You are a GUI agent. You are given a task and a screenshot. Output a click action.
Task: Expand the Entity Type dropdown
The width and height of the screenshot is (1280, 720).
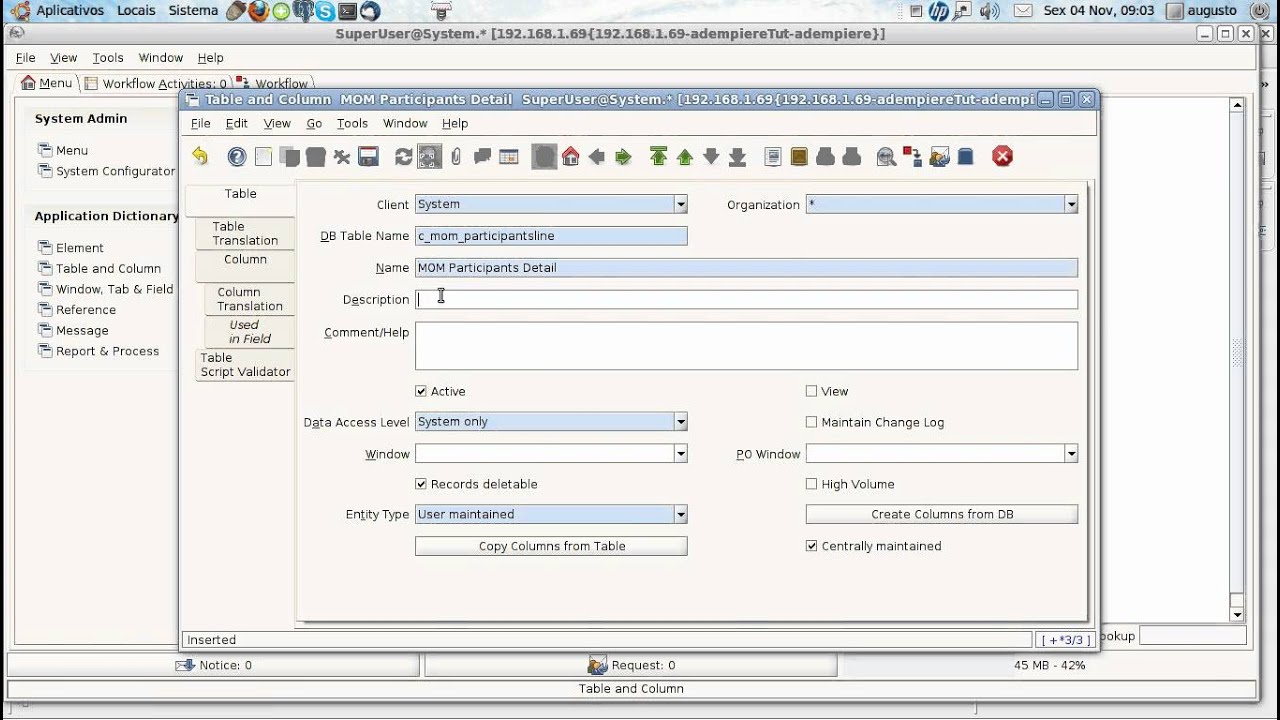click(x=680, y=514)
